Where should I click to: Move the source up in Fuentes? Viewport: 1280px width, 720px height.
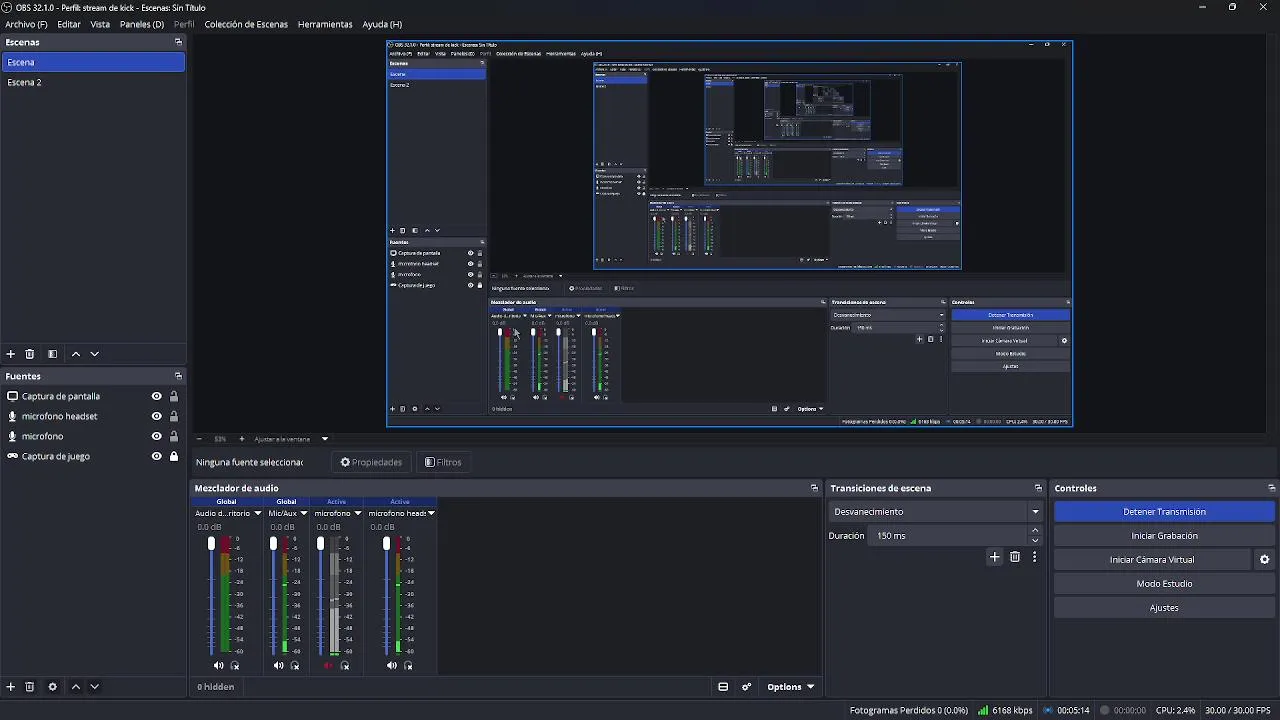[76, 687]
